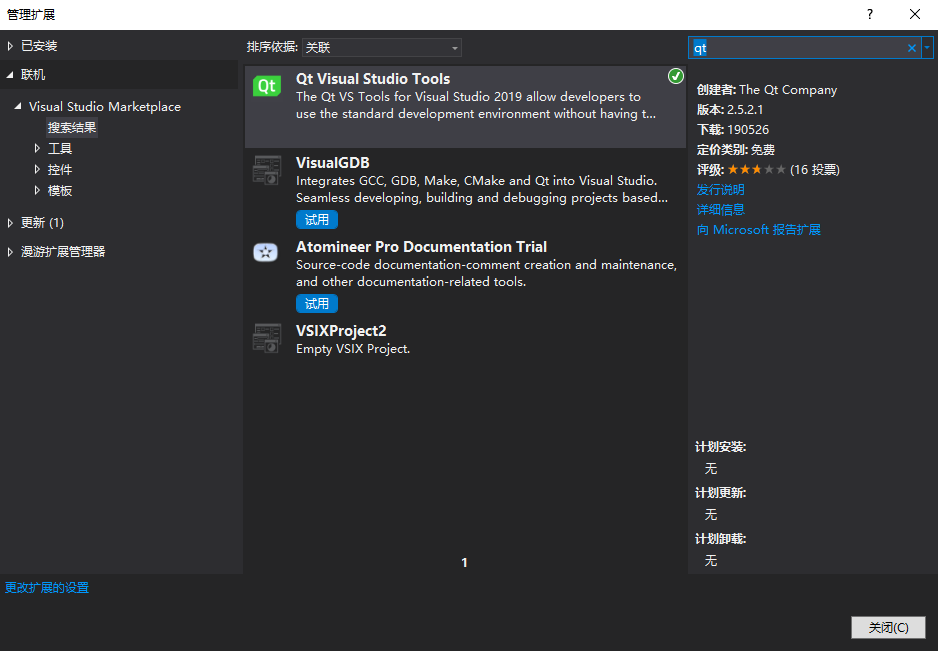938x651 pixels.
Task: Expand the 工具 category
Action: click(37, 148)
